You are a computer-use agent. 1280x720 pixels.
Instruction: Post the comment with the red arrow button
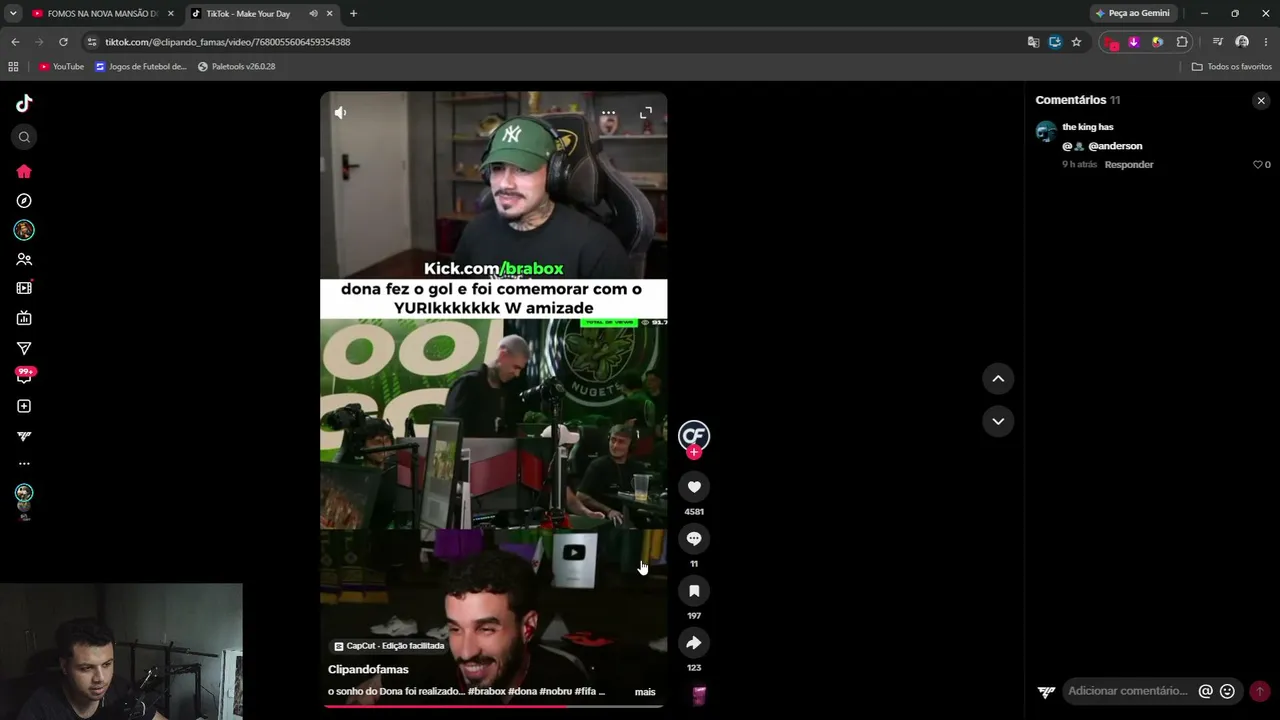(x=1260, y=691)
